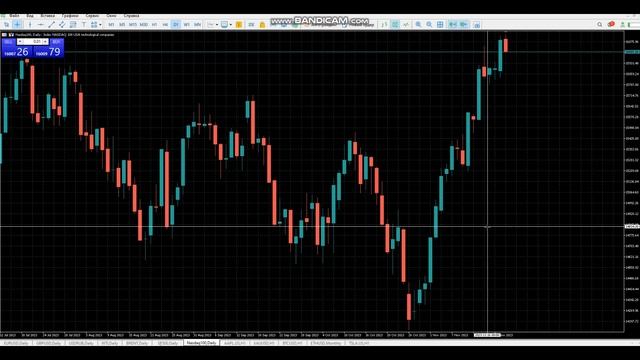640x360 pixels.
Task: Select the Fibonacci retracement tool
Action: click(73, 25)
